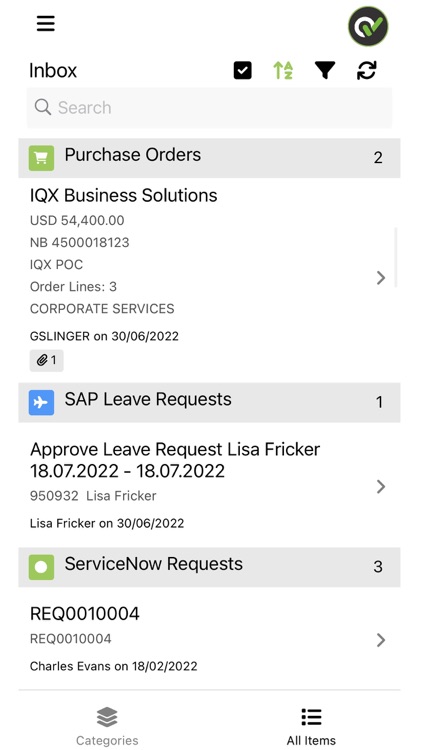Screen dimensions: 422x750
Task: Click 950932 Lisa Fricker subtitle
Action: pyautogui.click(x=93, y=496)
